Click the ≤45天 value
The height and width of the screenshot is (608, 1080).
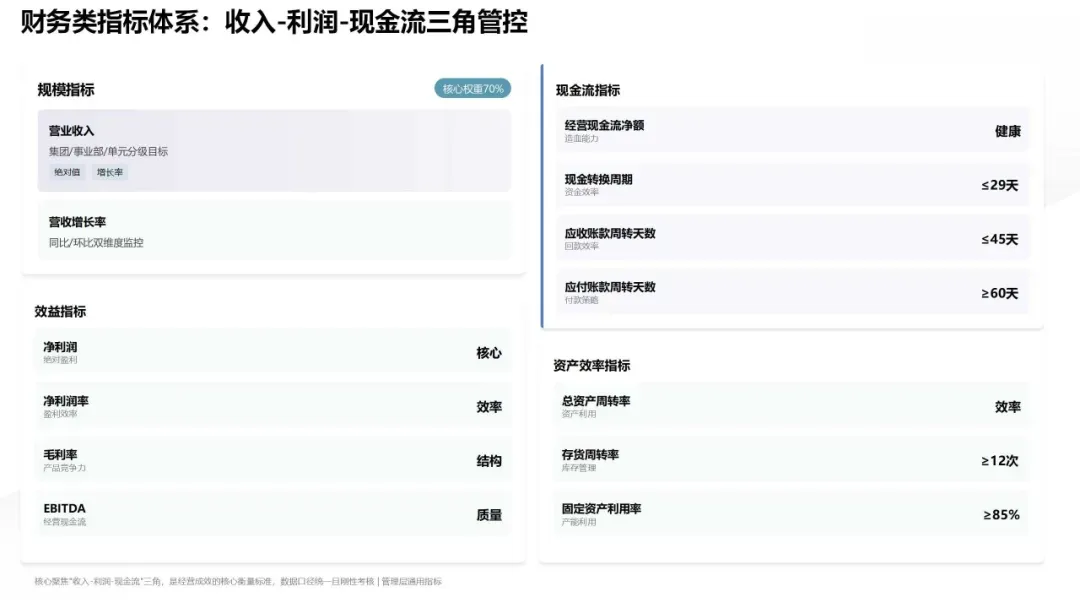point(999,239)
